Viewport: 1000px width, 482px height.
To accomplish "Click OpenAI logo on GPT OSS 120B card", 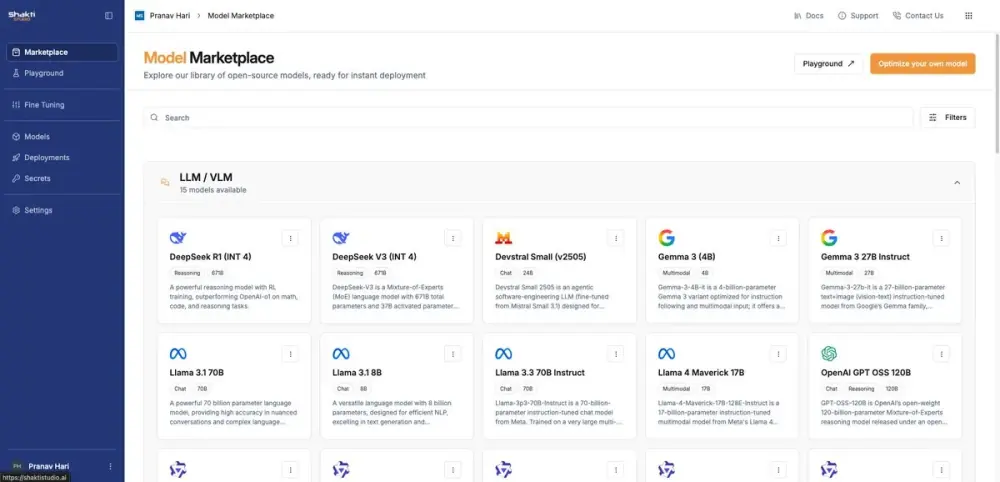I will point(829,354).
